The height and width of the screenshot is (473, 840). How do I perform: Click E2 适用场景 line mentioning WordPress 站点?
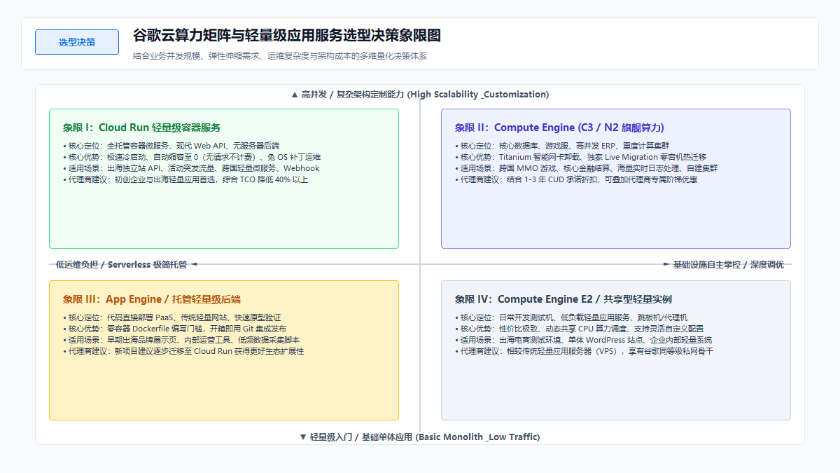583,340
